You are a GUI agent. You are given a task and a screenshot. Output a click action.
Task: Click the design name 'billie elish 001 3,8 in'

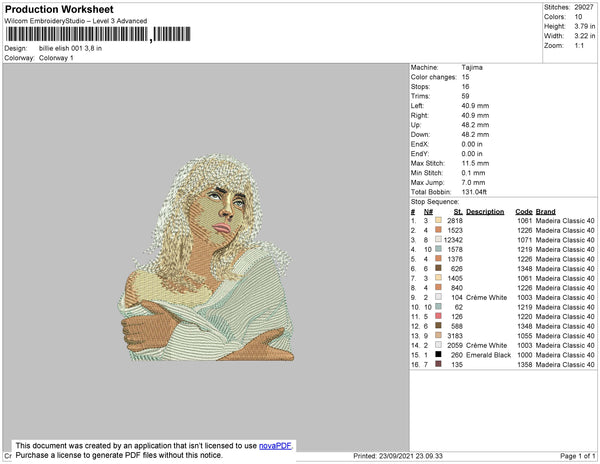pyautogui.click(x=70, y=48)
